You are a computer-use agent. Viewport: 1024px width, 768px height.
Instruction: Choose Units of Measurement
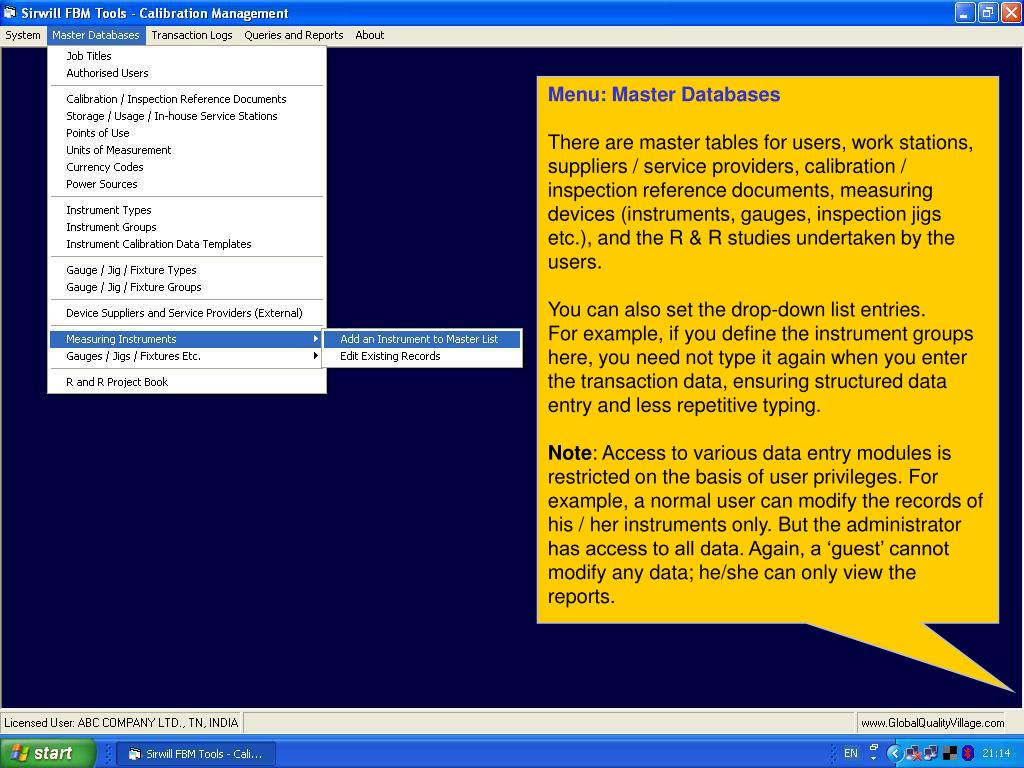(187, 150)
